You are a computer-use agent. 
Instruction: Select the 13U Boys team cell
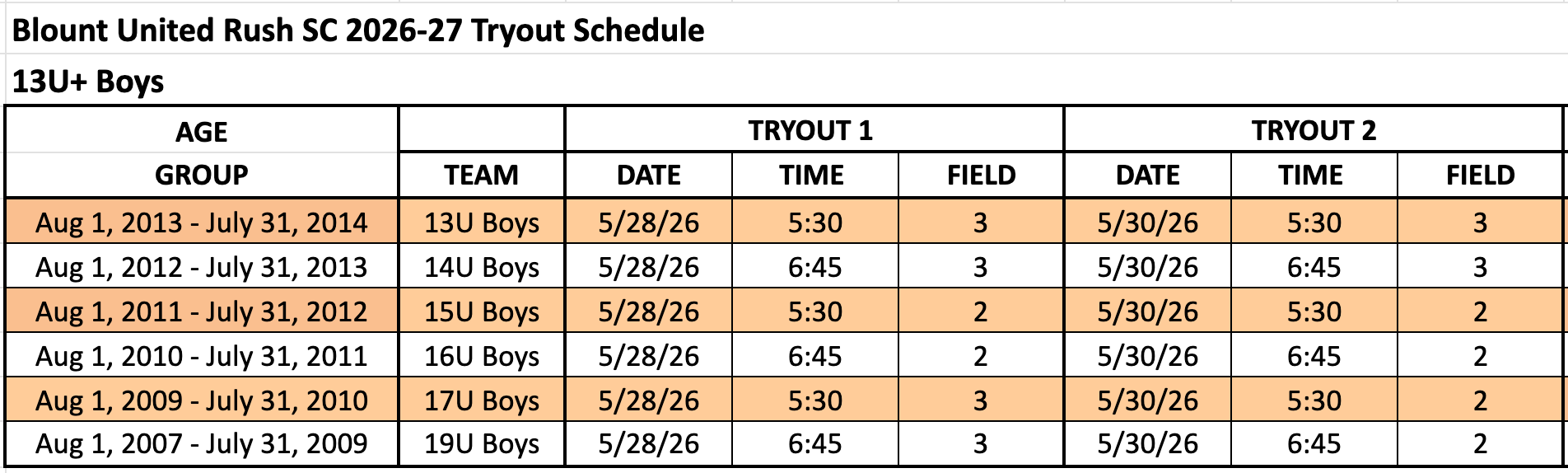482,222
